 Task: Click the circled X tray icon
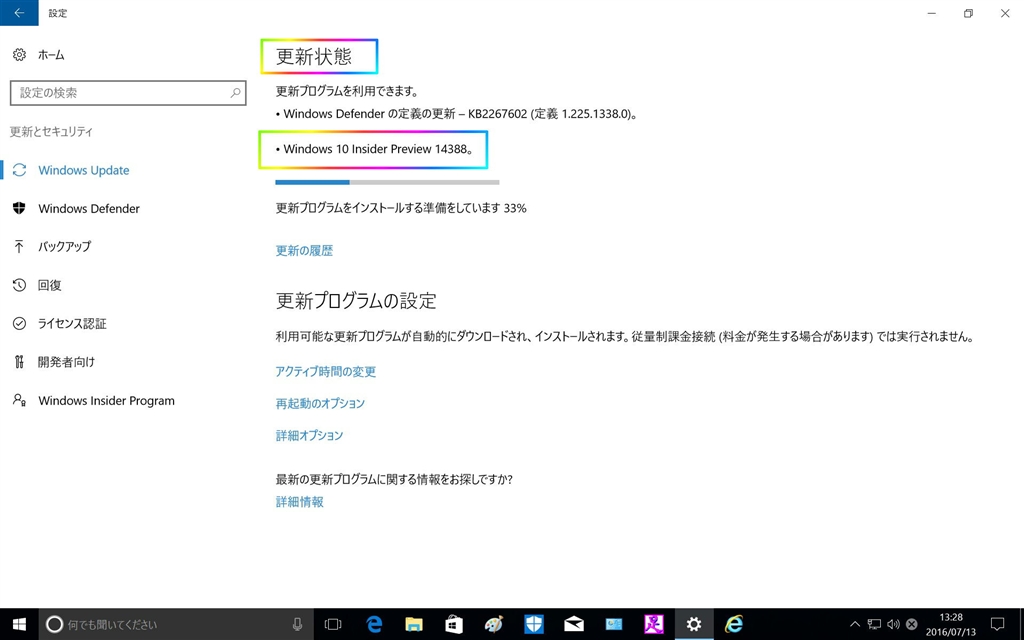click(x=912, y=624)
